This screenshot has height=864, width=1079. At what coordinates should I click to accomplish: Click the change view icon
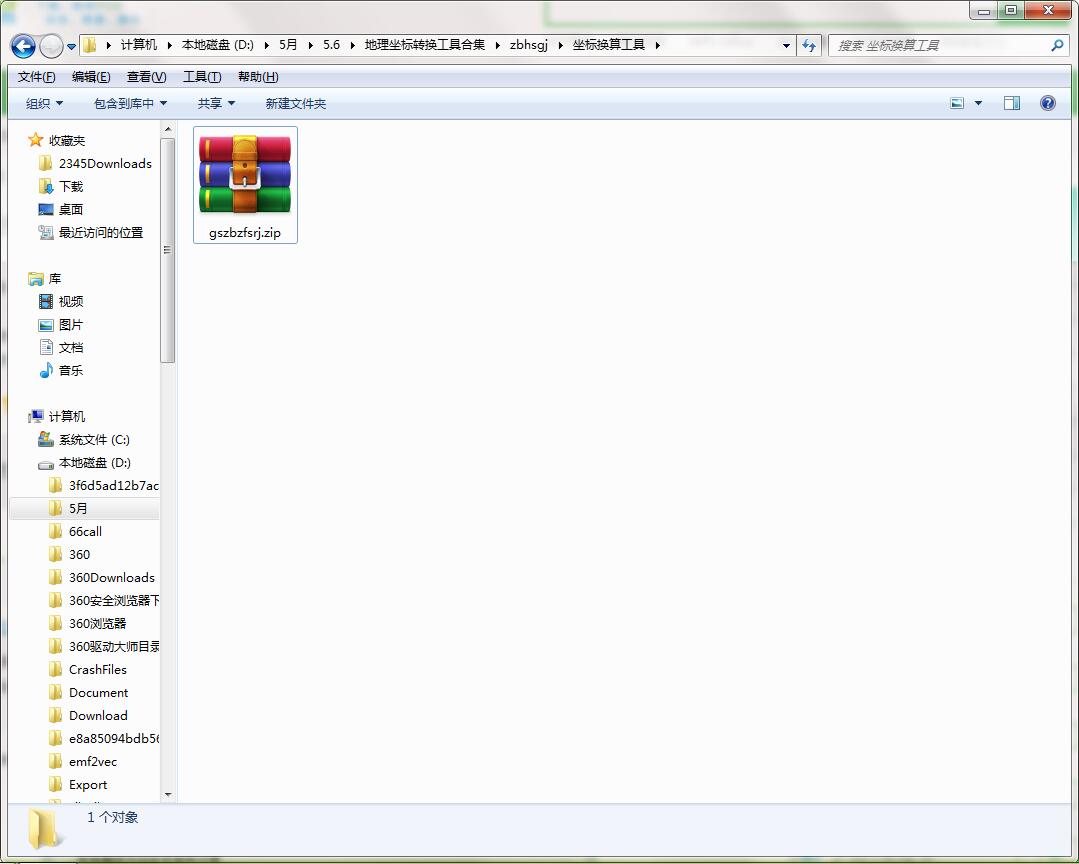point(957,103)
